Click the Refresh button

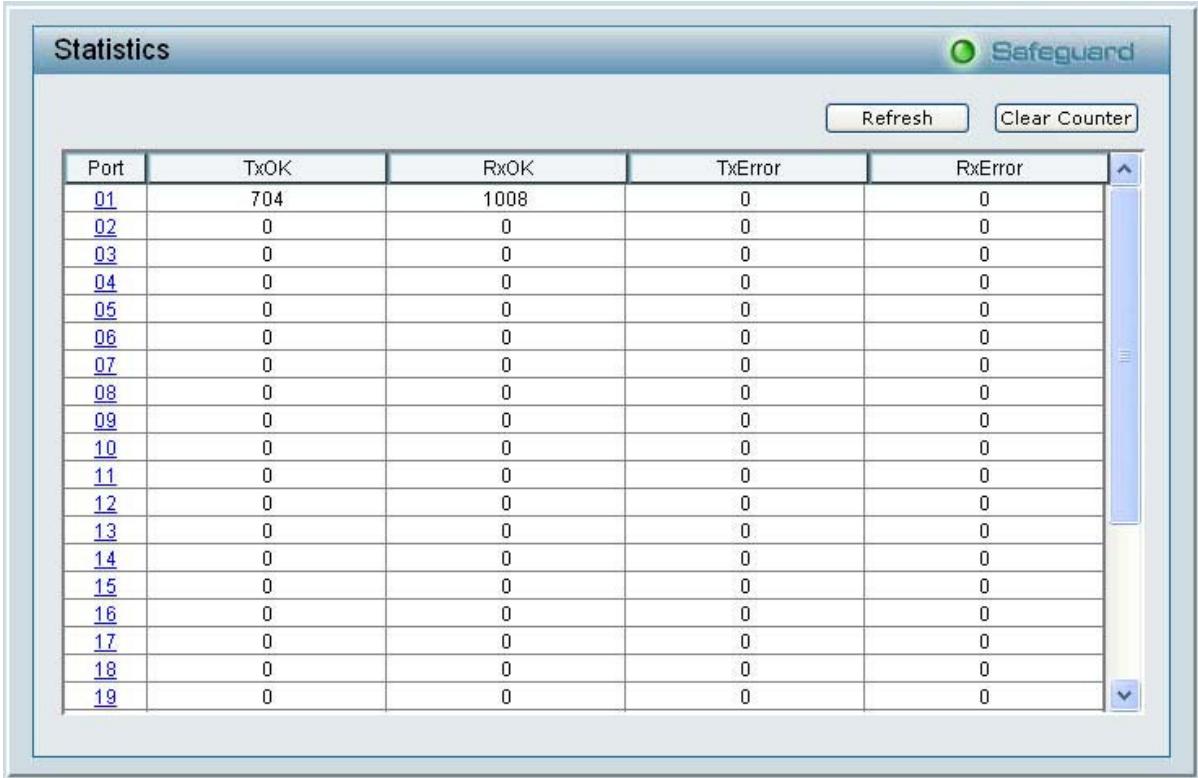click(x=897, y=118)
